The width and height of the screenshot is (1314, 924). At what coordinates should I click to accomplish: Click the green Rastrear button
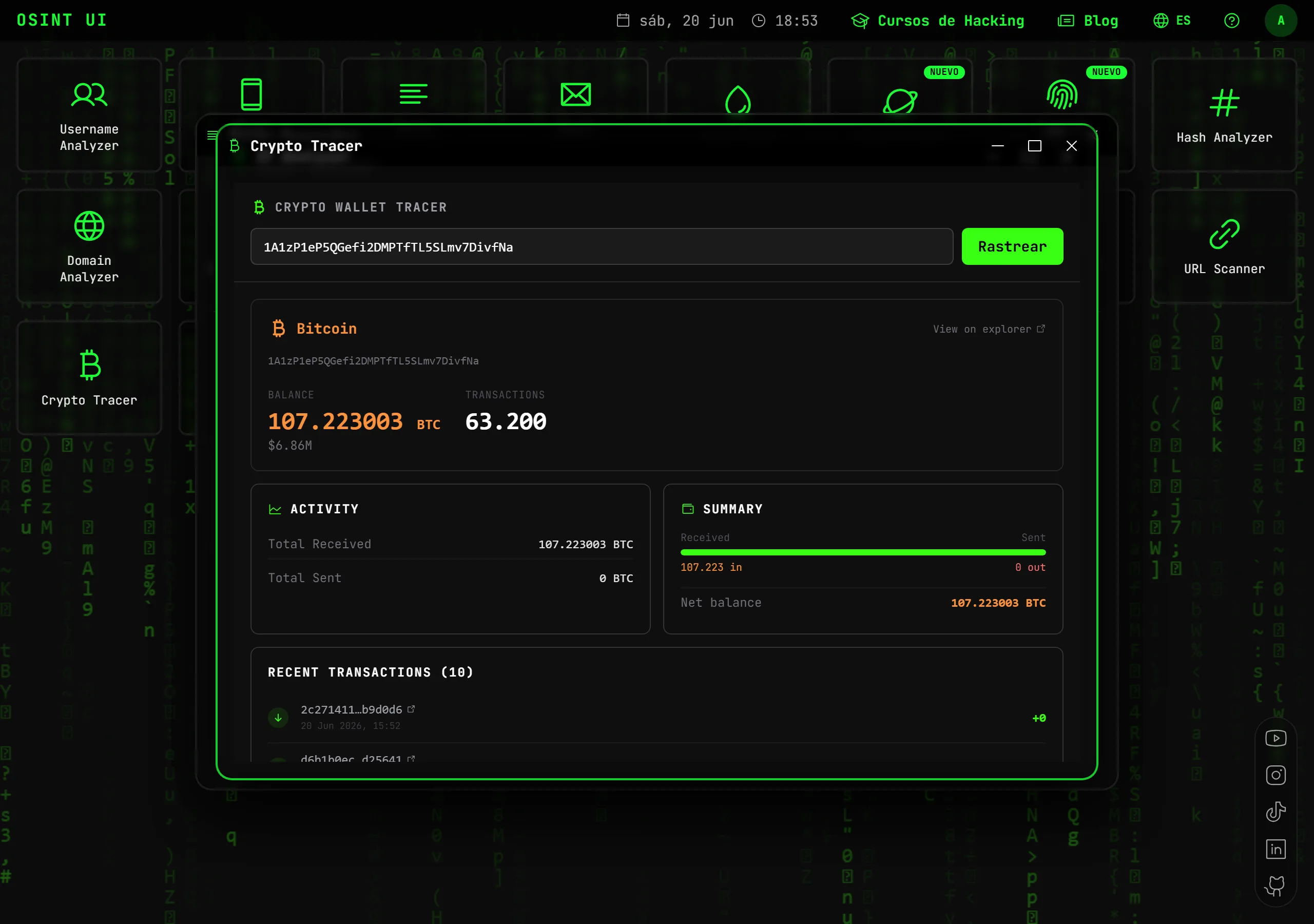point(1012,247)
